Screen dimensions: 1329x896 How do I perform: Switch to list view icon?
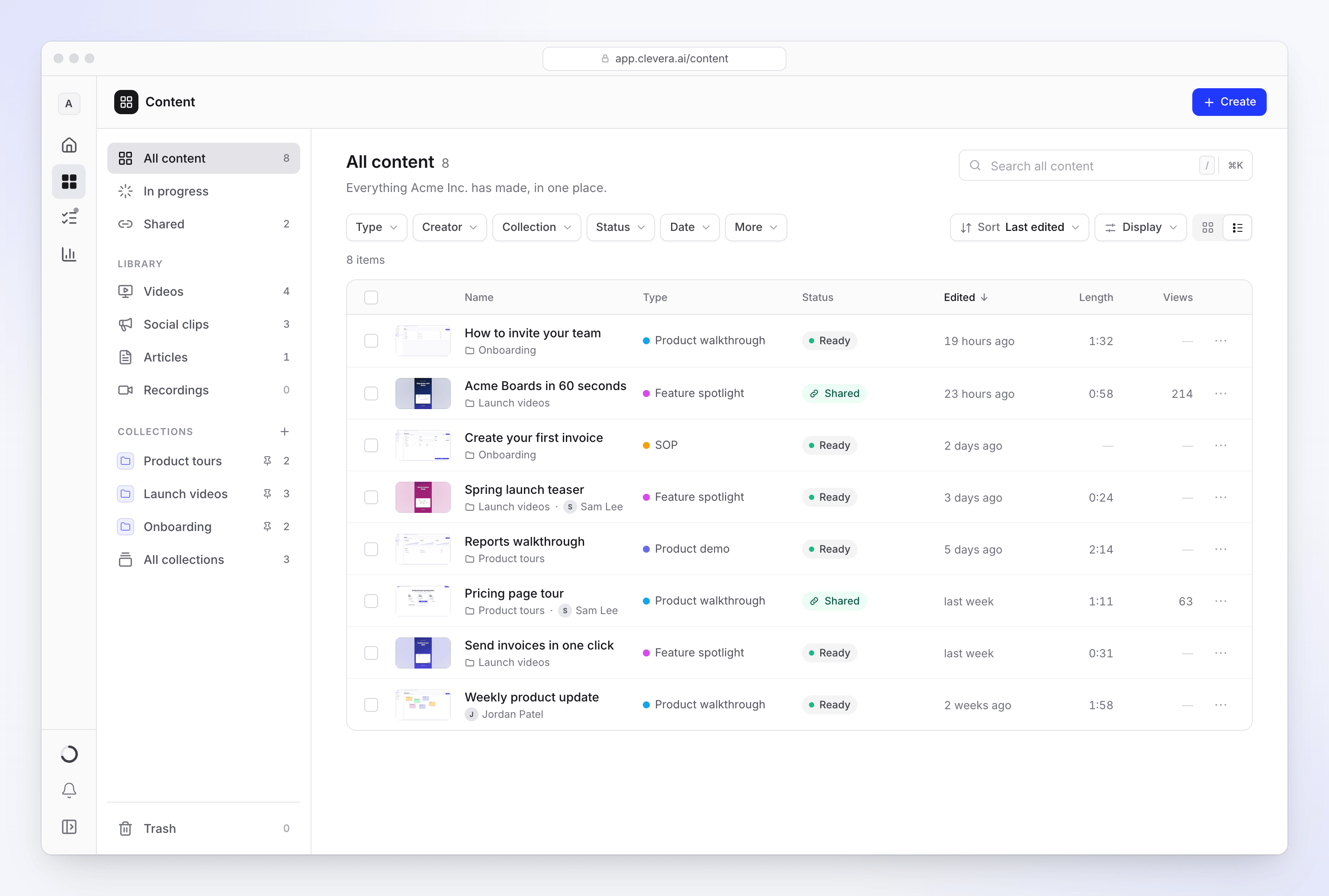tap(1238, 227)
